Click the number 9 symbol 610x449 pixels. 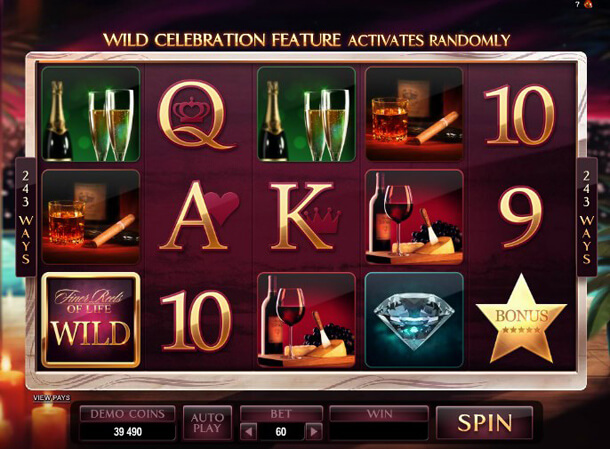click(x=521, y=217)
